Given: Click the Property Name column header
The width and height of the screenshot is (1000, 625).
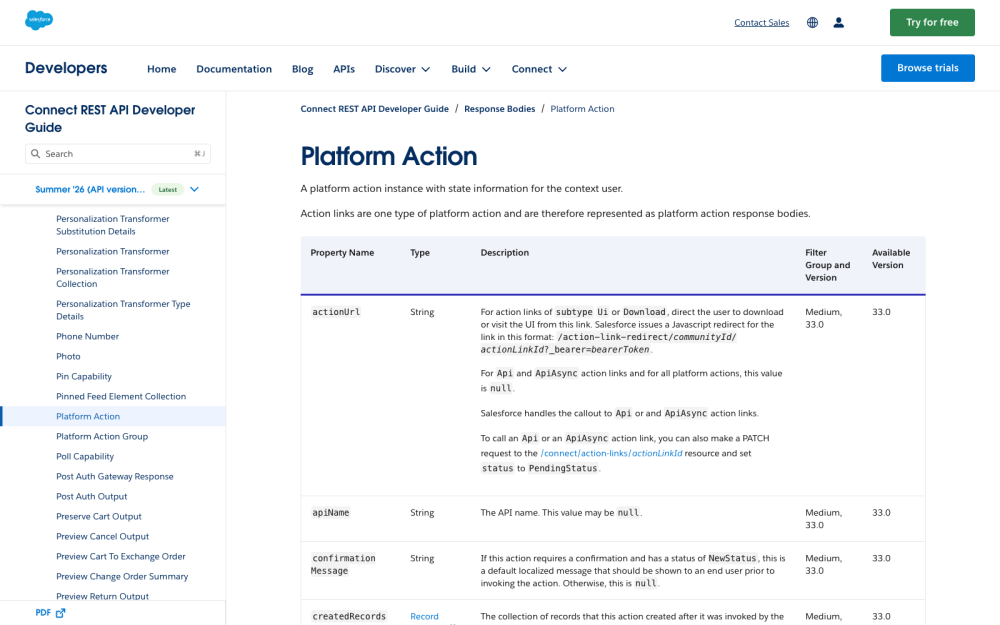Looking at the screenshot, I should pyautogui.click(x=342, y=253).
